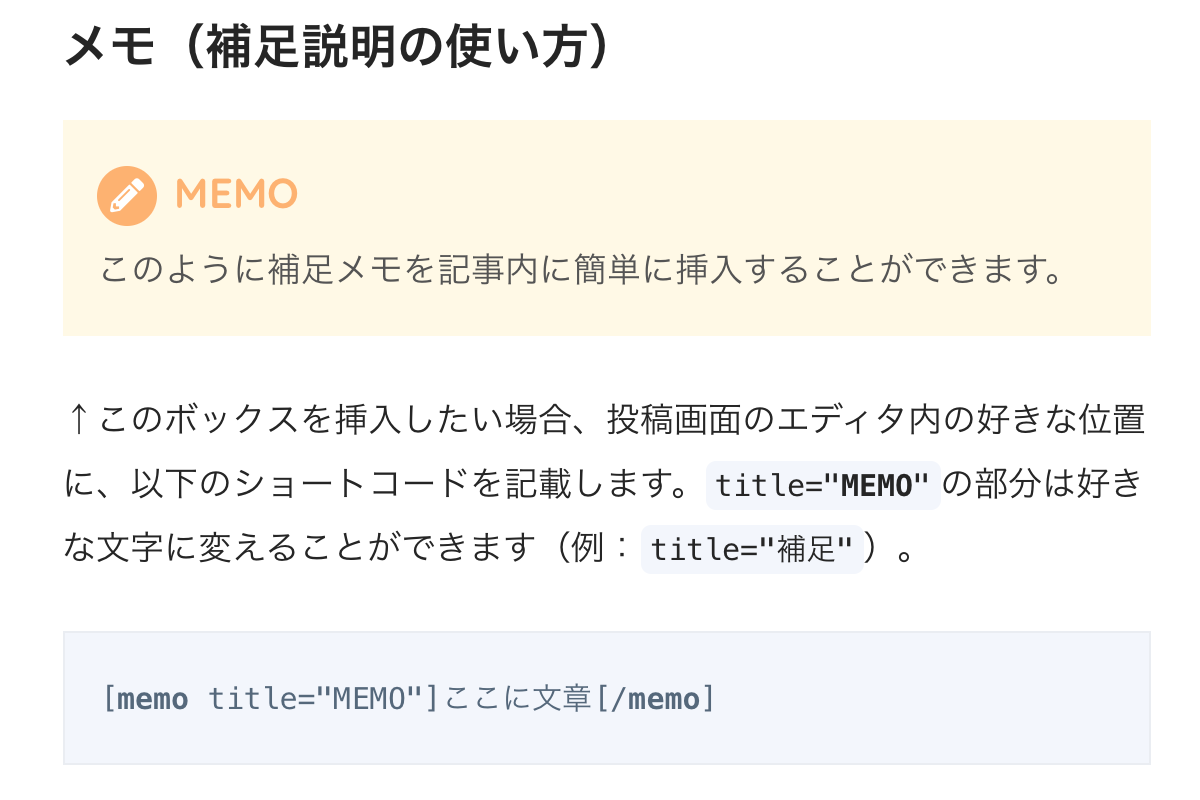Click the yellow memo box background

[x=607, y=228]
